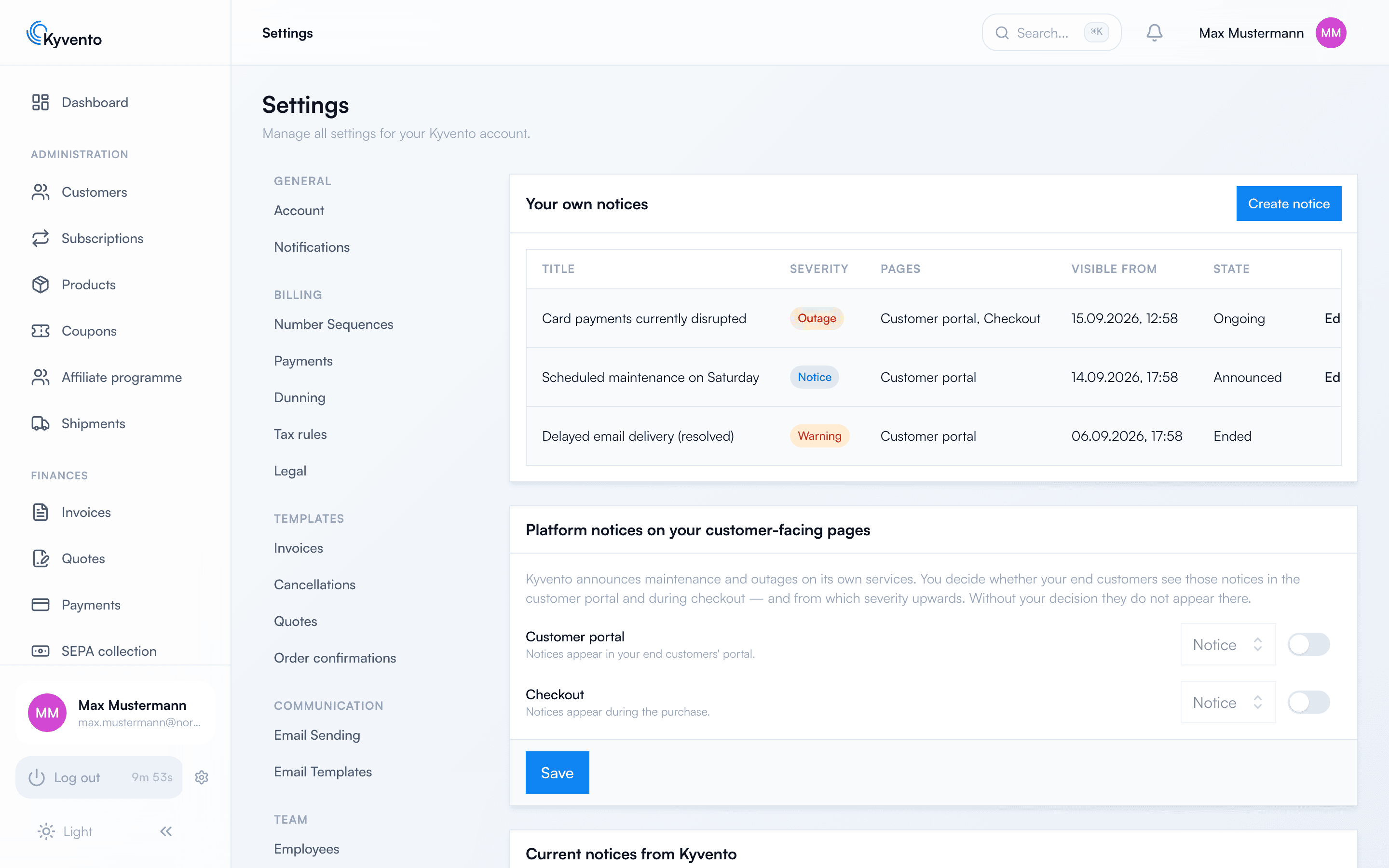The image size is (1389, 868).
Task: Enable the Customer portal platform notices toggle
Action: pyautogui.click(x=1308, y=644)
